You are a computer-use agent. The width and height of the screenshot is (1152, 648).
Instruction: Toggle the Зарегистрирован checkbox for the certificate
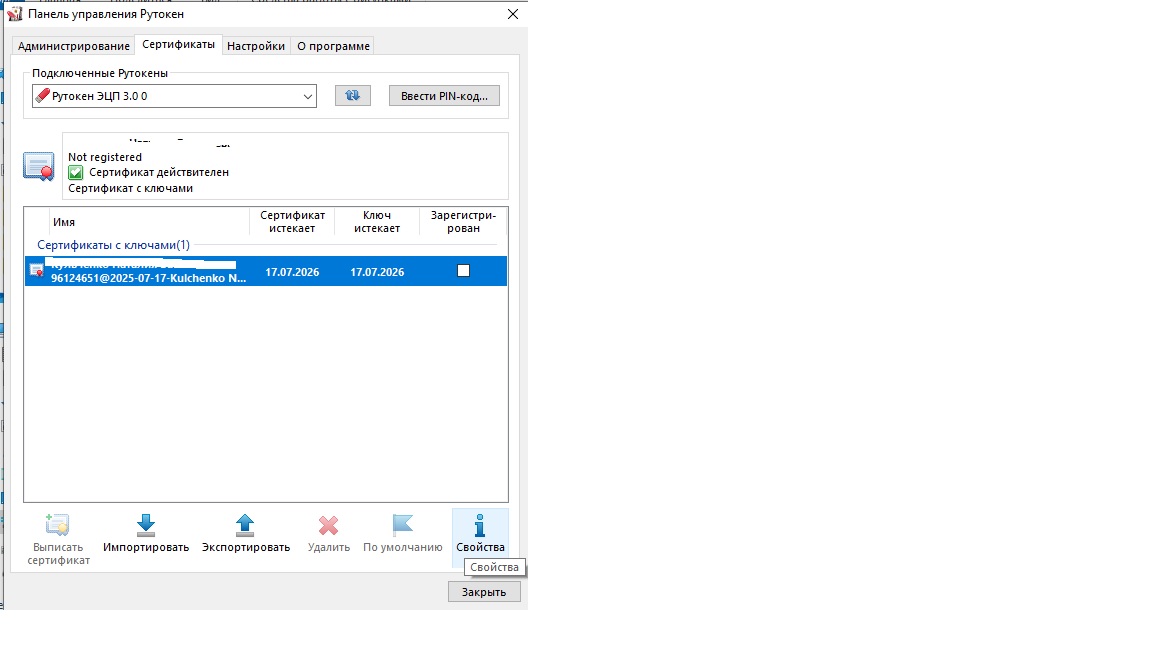click(464, 270)
